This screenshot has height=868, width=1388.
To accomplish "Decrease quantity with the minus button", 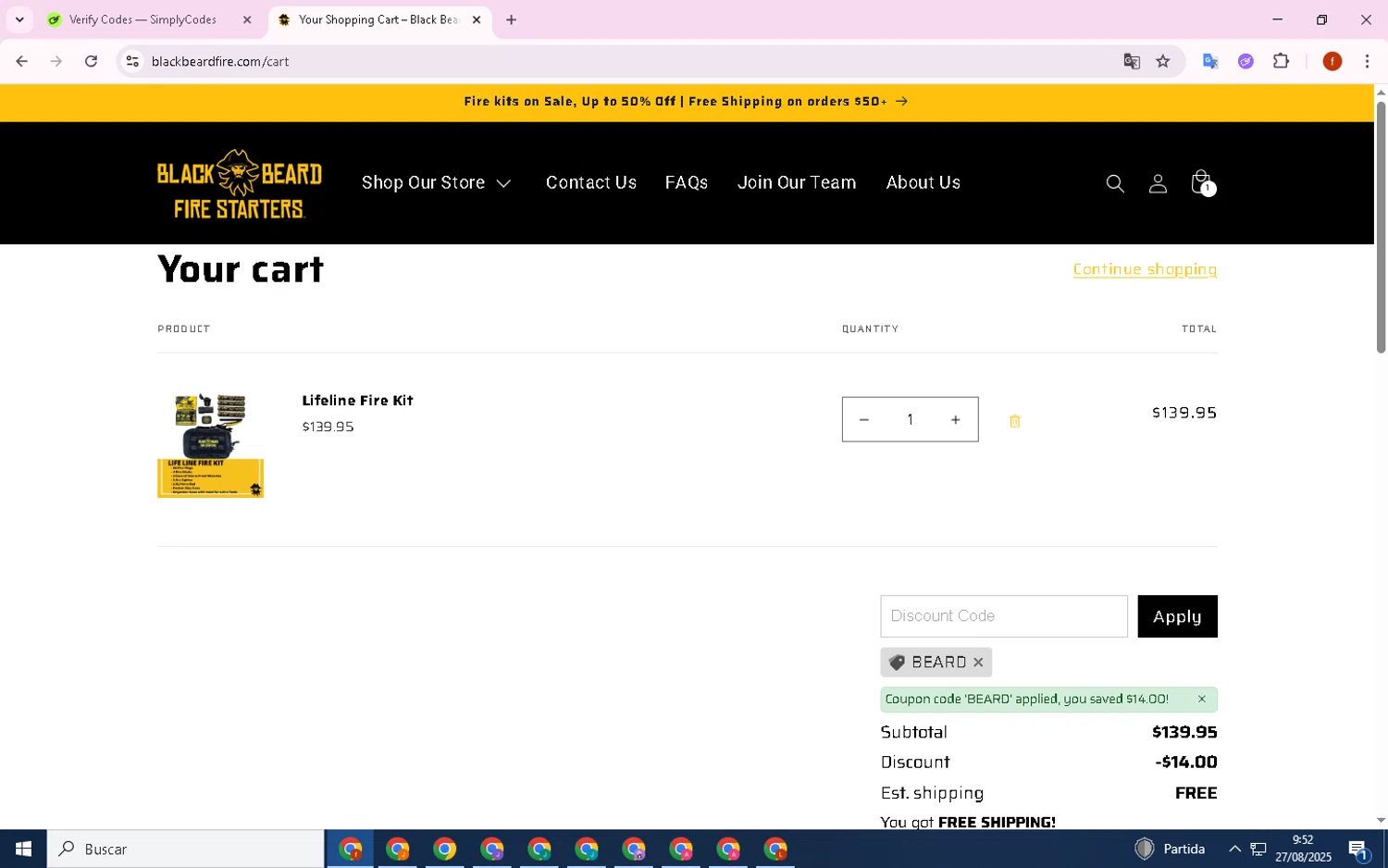I will 864,420.
